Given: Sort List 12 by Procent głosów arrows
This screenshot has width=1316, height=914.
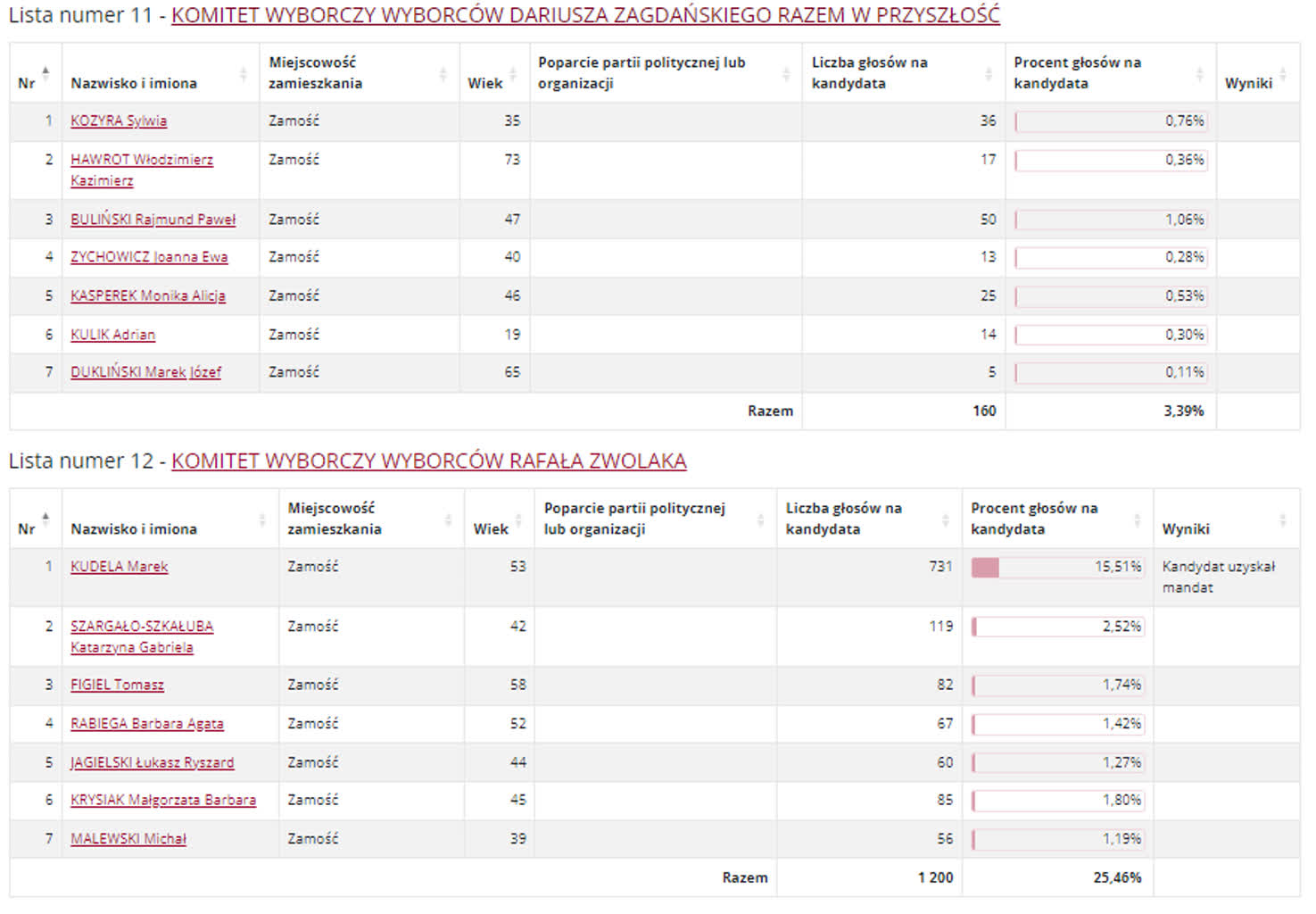Looking at the screenshot, I should pos(1137,519).
